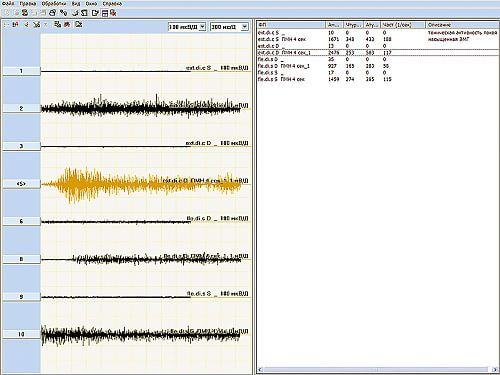Click the page with arrow export icon
Image resolution: width=500 pixels, height=375 pixels.
pyautogui.click(x=95, y=13)
